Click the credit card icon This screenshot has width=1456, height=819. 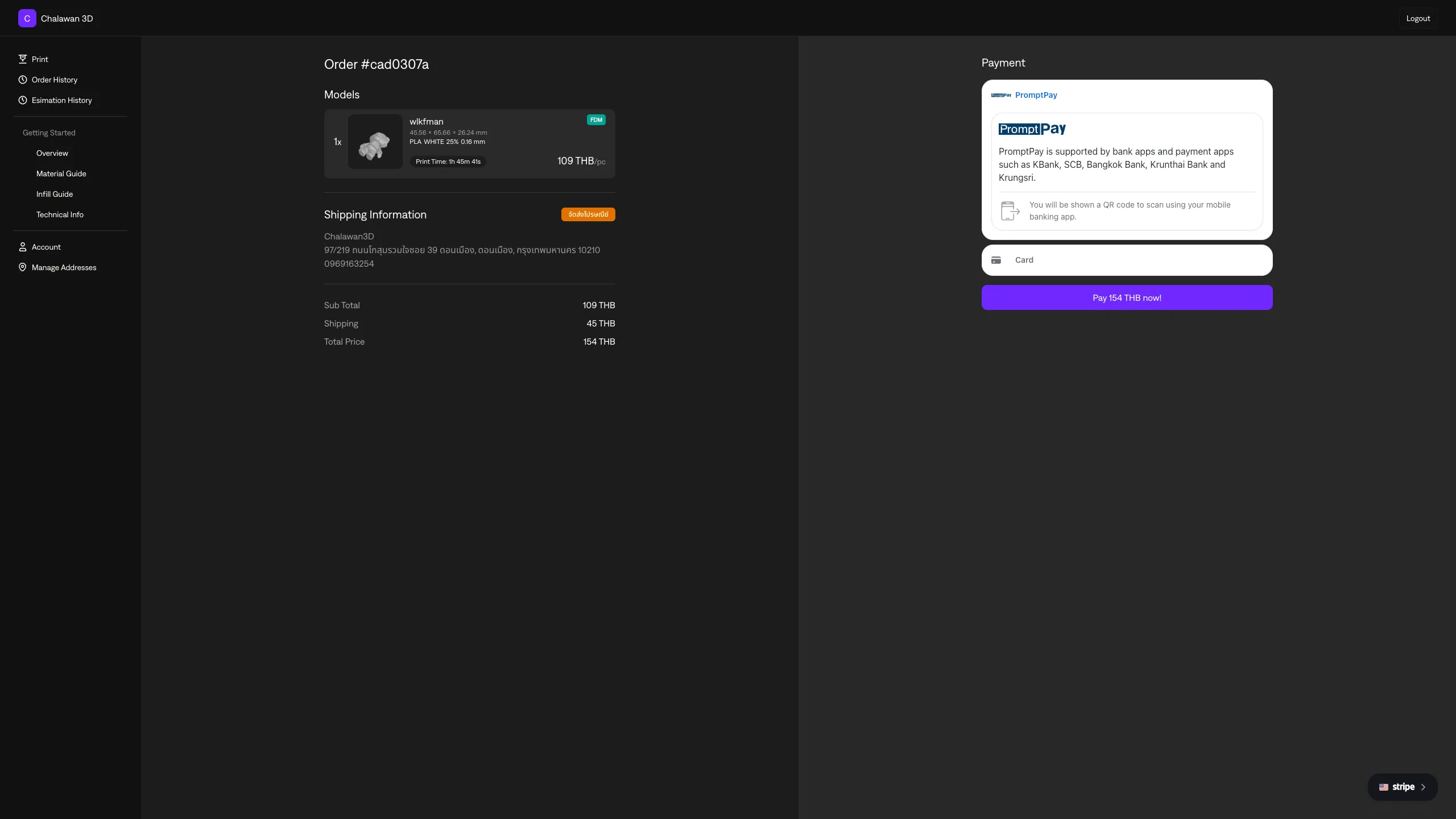tap(996, 260)
